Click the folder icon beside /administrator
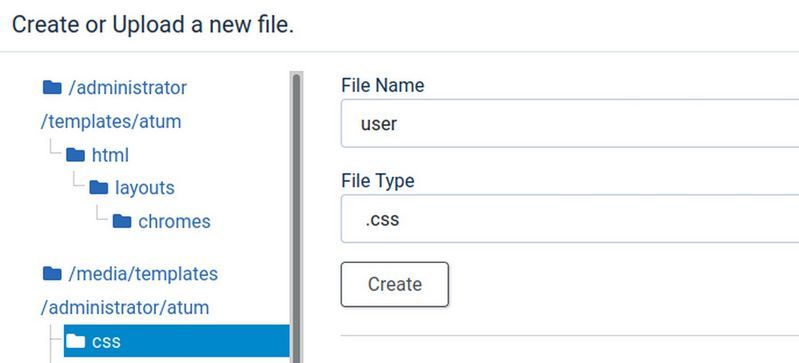 52,88
